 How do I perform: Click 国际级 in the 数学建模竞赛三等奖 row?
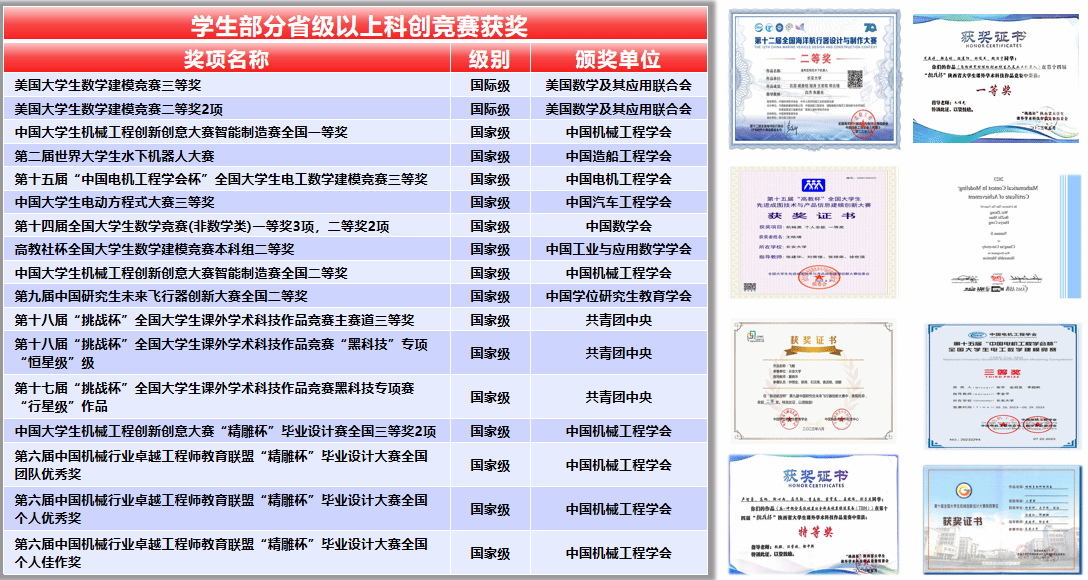click(490, 85)
